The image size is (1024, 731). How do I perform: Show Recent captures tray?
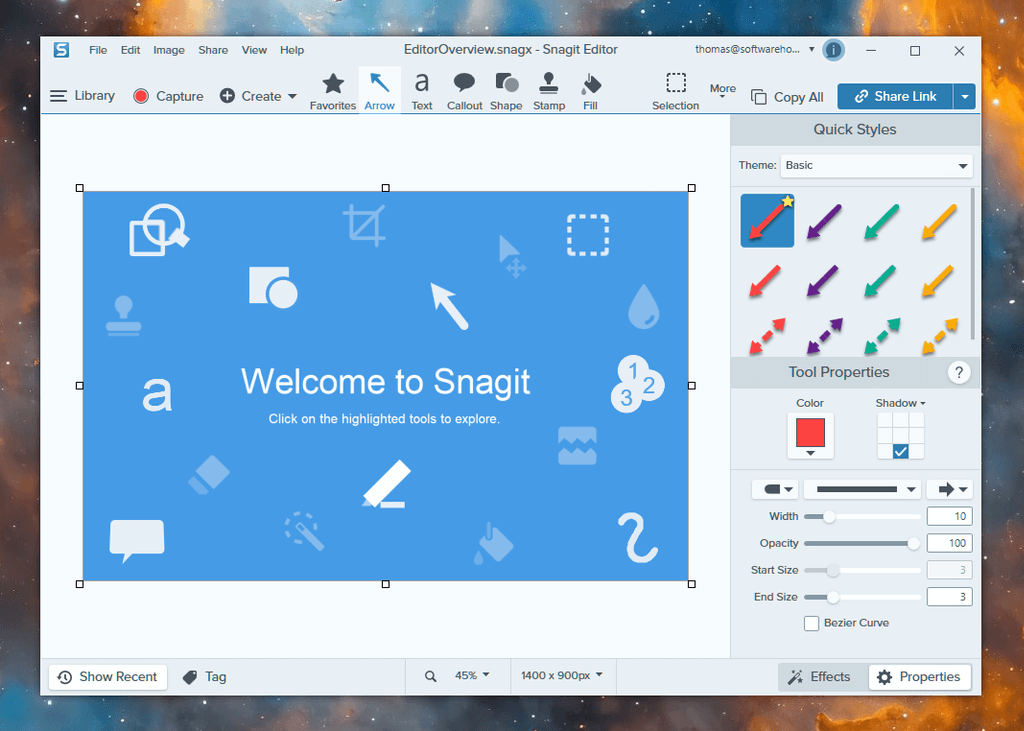pyautogui.click(x=108, y=677)
